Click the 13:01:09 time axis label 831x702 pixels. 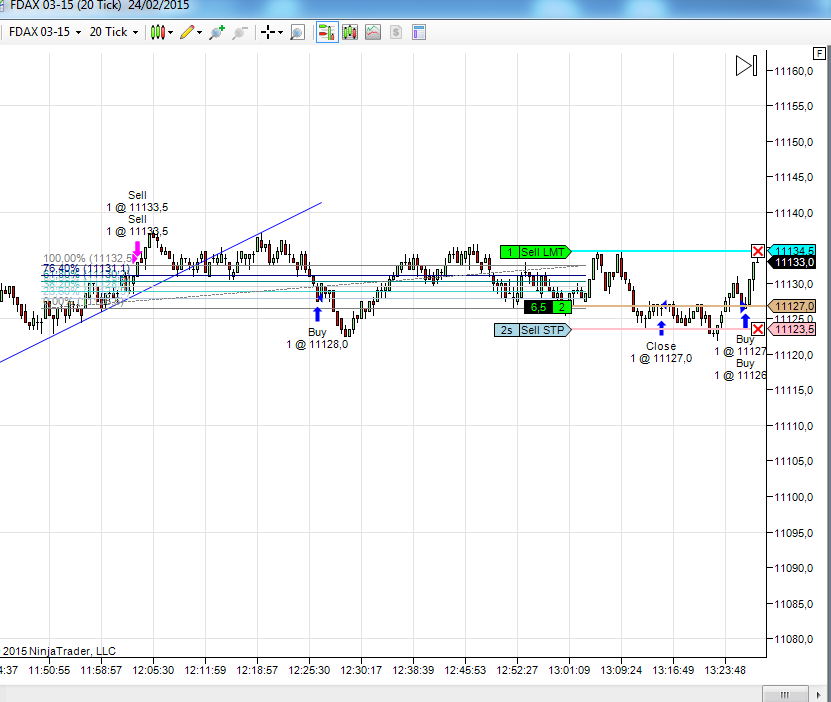(569, 670)
